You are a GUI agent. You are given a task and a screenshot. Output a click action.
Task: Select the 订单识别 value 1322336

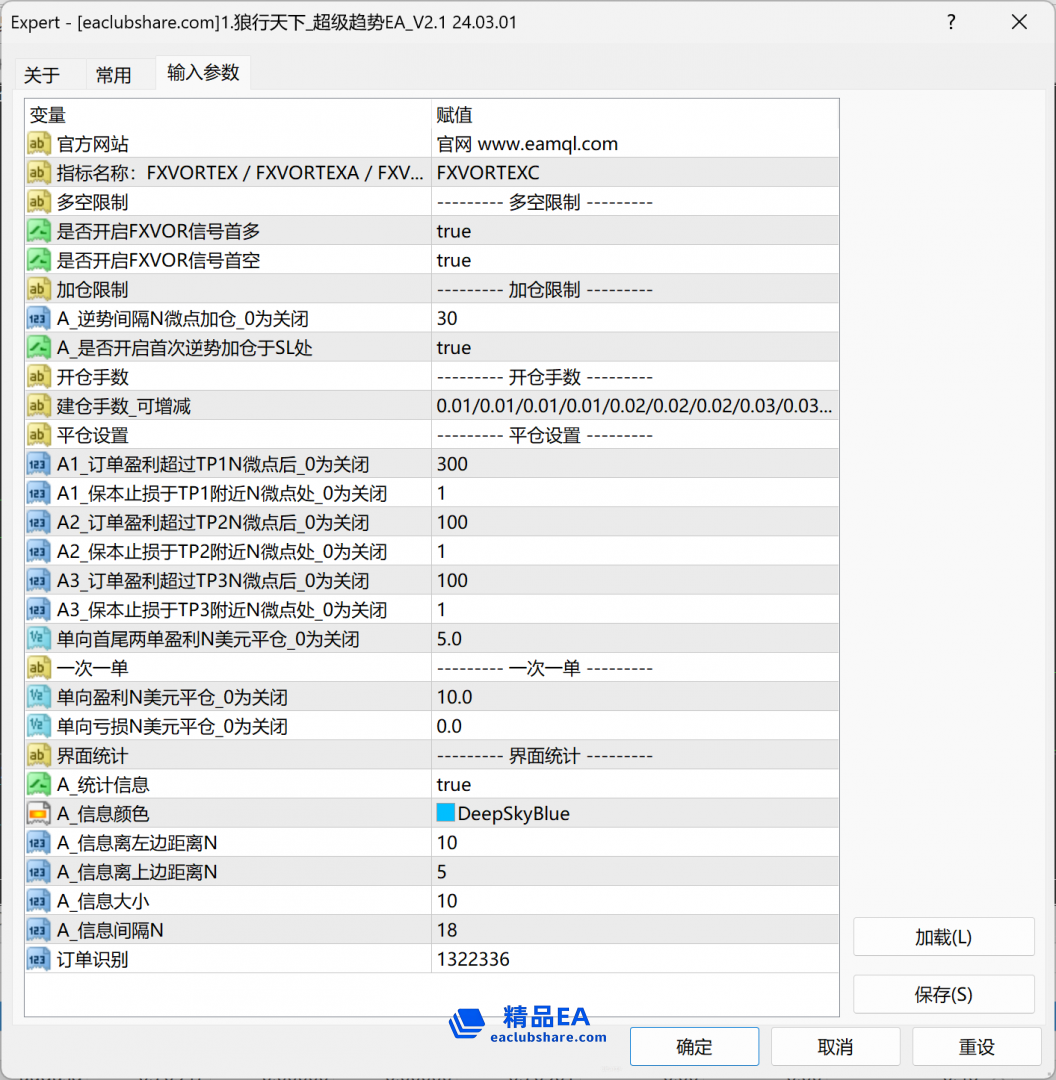pyautogui.click(x=473, y=960)
